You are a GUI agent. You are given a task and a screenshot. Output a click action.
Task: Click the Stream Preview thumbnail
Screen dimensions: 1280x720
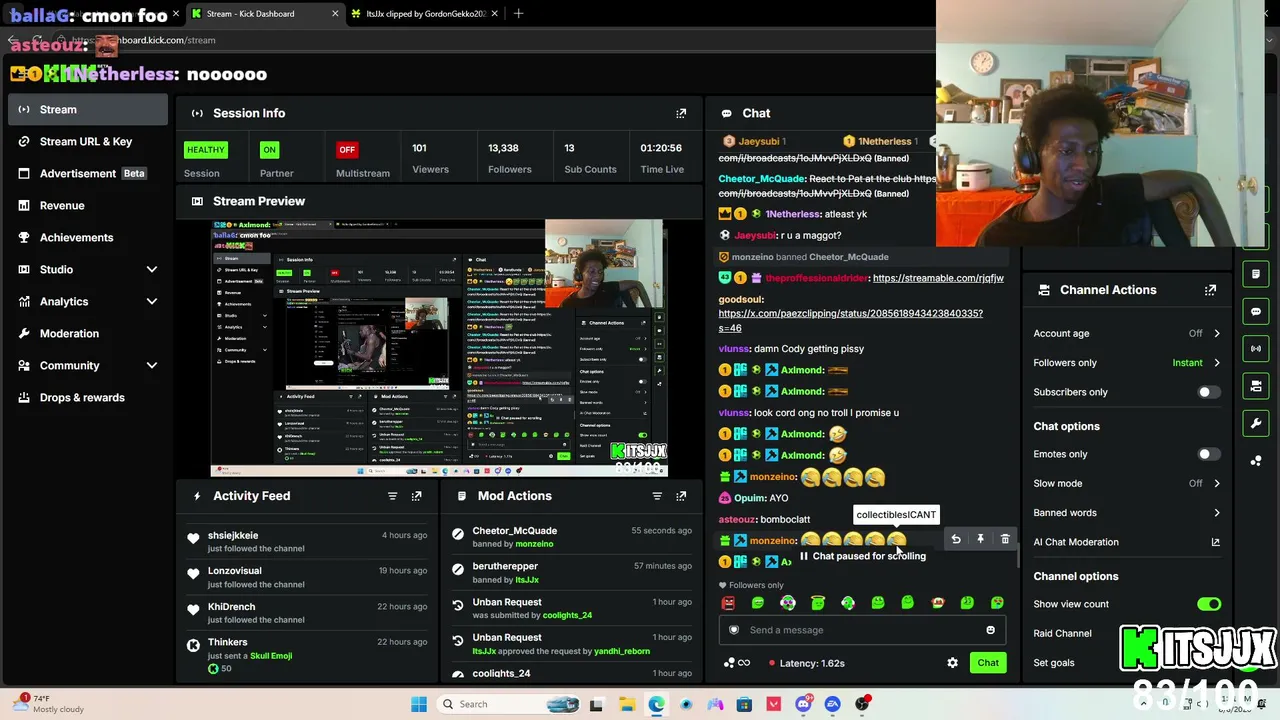439,348
